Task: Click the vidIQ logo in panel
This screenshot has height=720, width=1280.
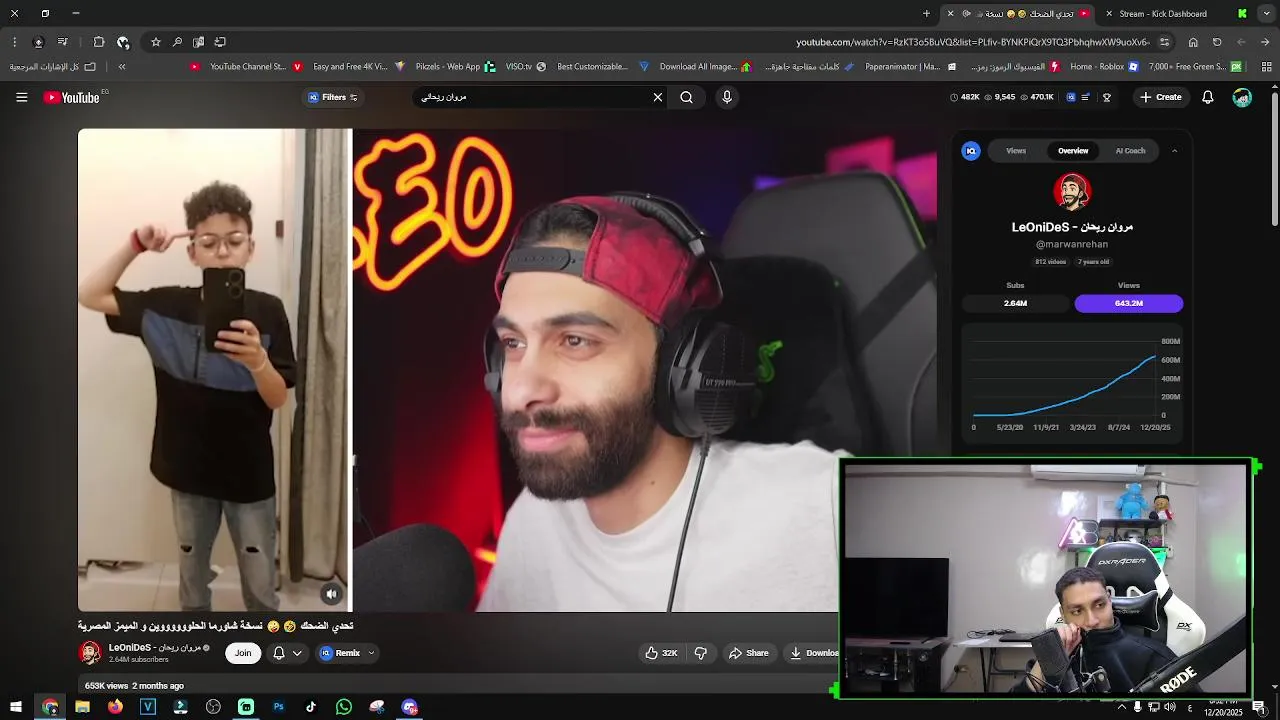Action: pyautogui.click(x=970, y=151)
